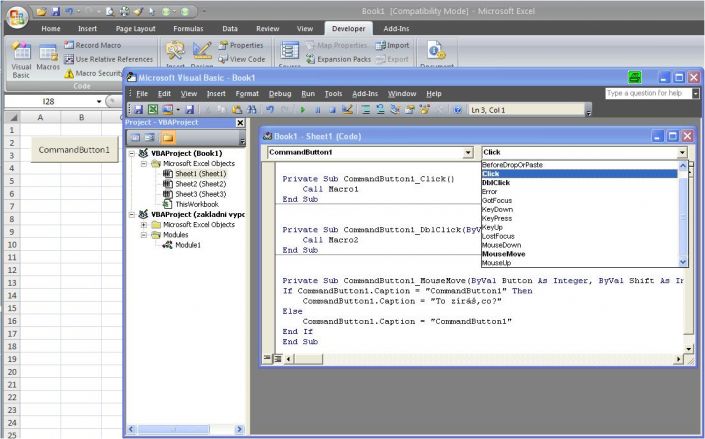The image size is (705, 439).
Task: Collapse Book1 Microsoft Excel Objects folder
Action: click(x=143, y=164)
